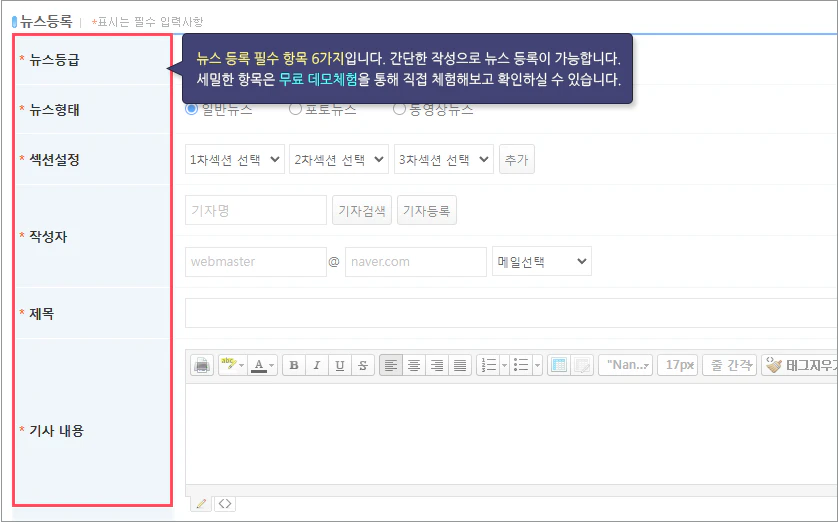Apply the text highlight color tool

[x=228, y=365]
